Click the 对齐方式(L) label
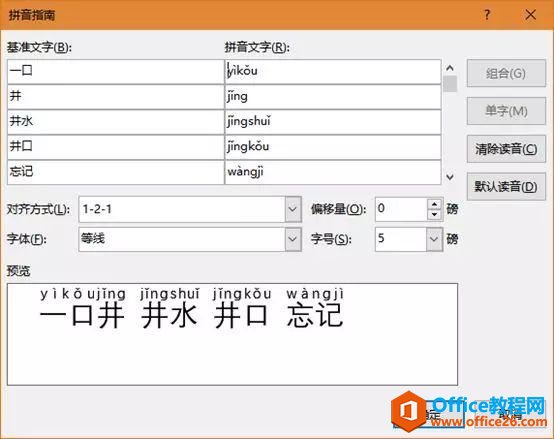This screenshot has height=439, width=554. coord(38,209)
